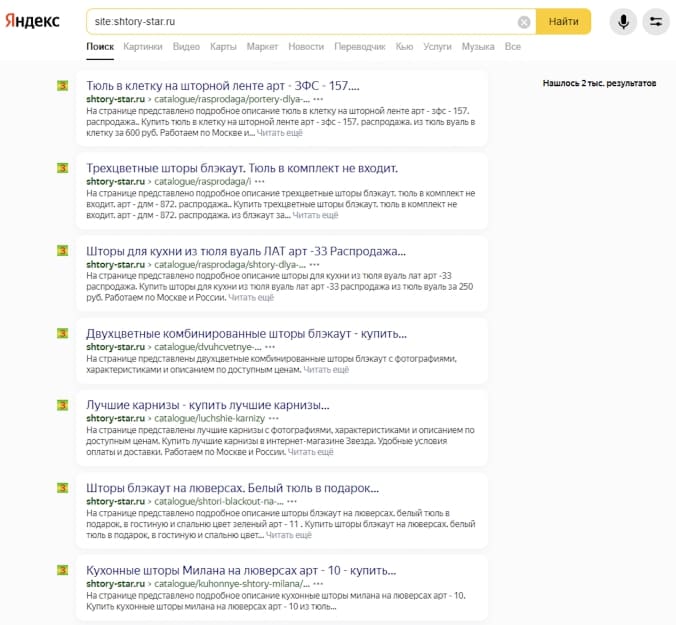Expand Читать ещё under Шторы для кухни snippet

point(251,297)
